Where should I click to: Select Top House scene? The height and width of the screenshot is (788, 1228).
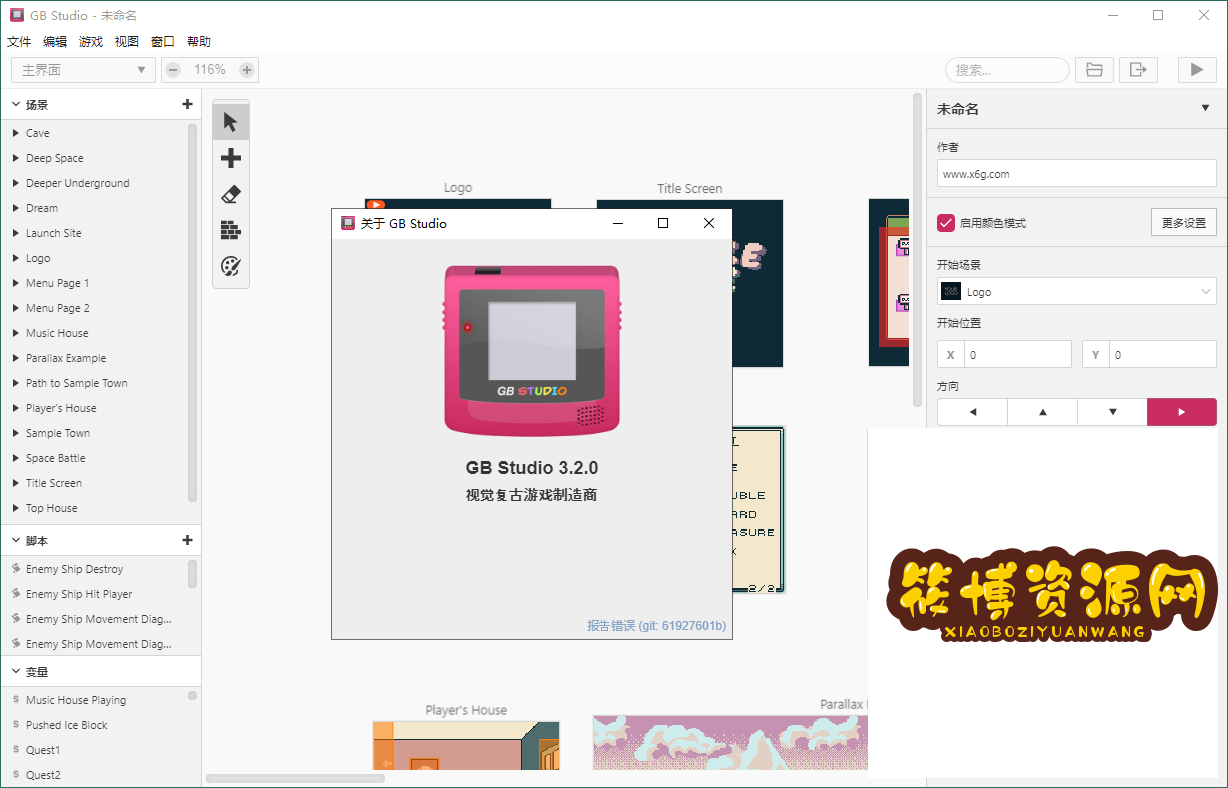click(52, 508)
